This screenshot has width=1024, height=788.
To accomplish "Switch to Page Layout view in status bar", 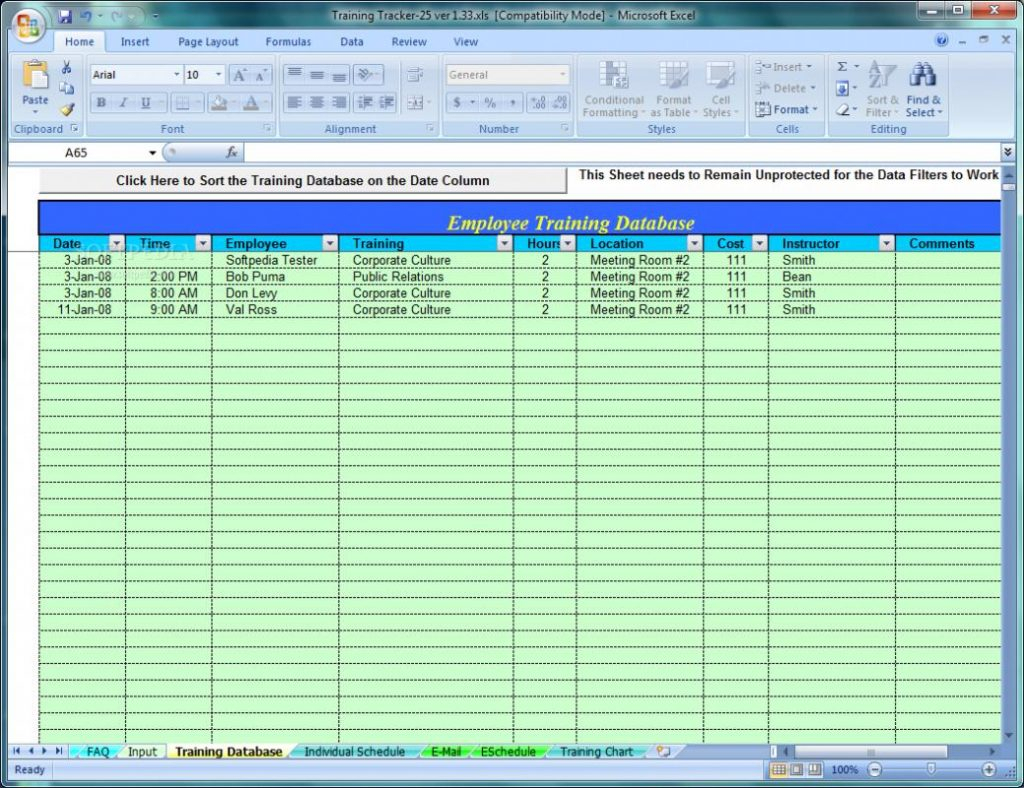I will [x=797, y=770].
